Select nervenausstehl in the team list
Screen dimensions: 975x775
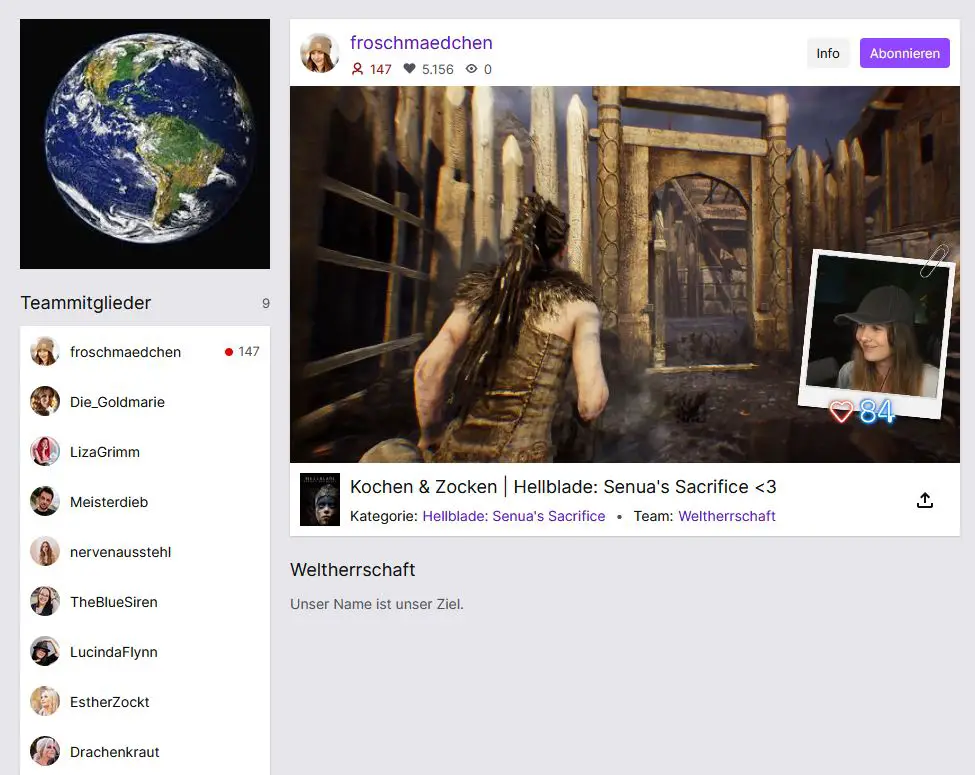pos(145,552)
